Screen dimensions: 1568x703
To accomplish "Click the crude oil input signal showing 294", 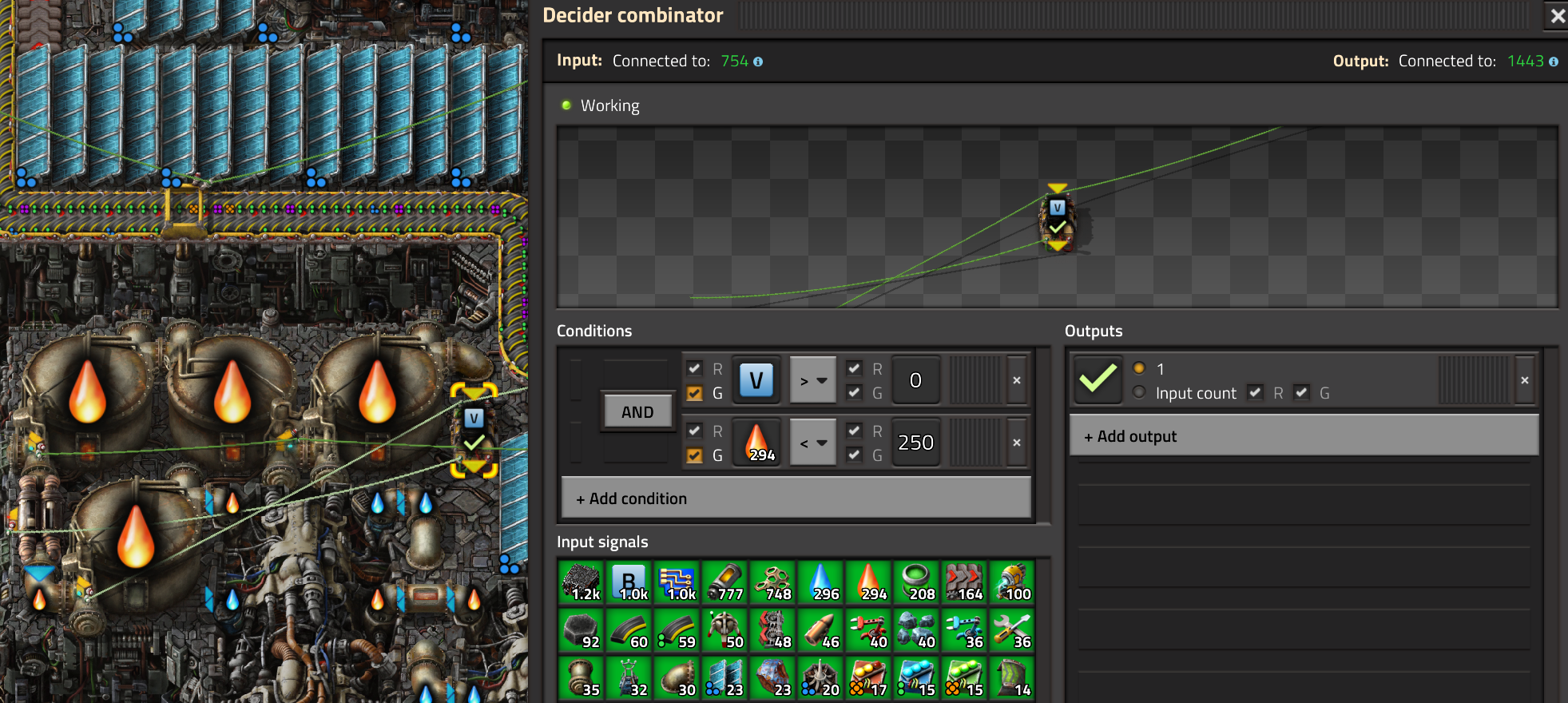I will point(869,582).
